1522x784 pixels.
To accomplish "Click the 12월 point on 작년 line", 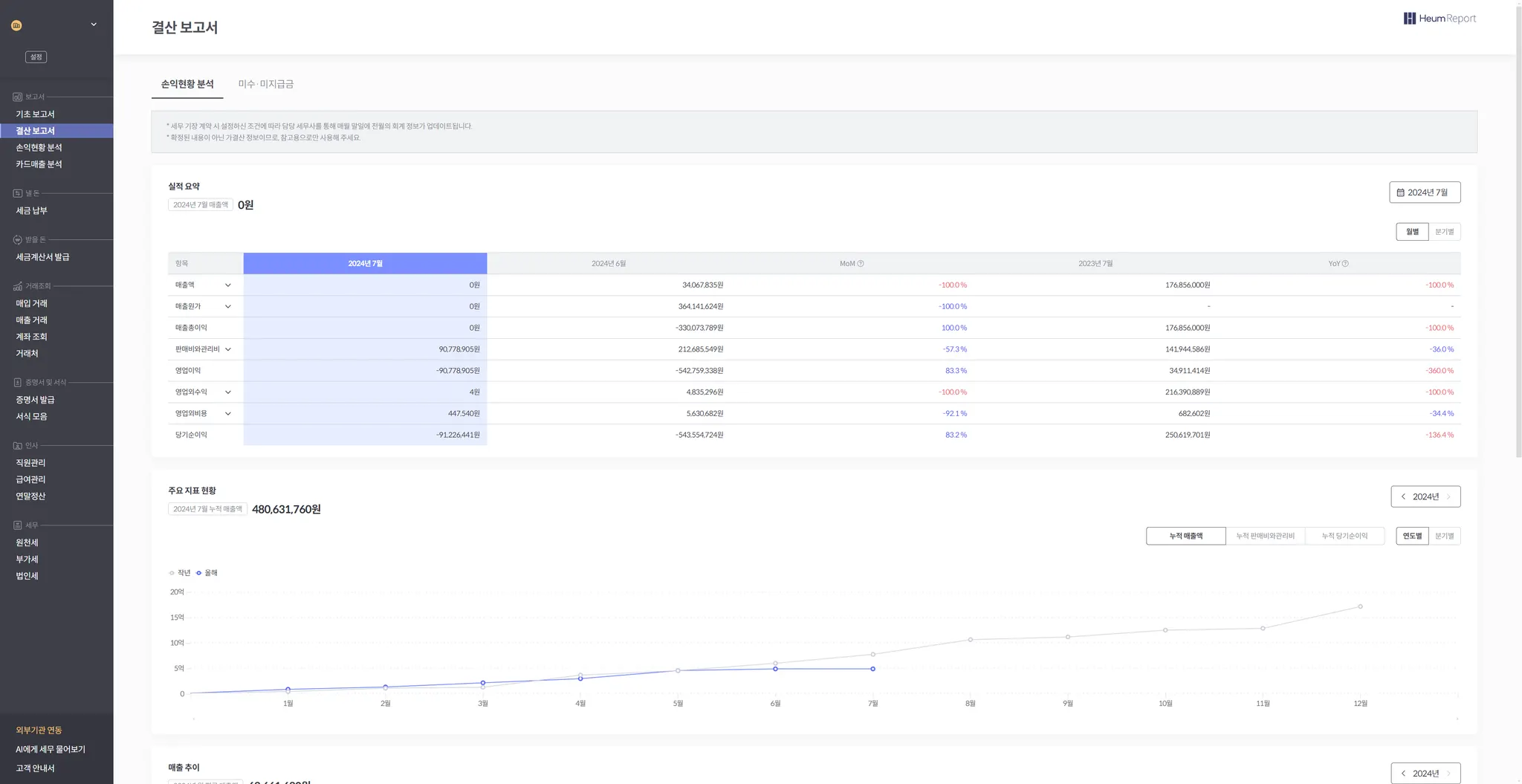I will pyautogui.click(x=1361, y=607).
